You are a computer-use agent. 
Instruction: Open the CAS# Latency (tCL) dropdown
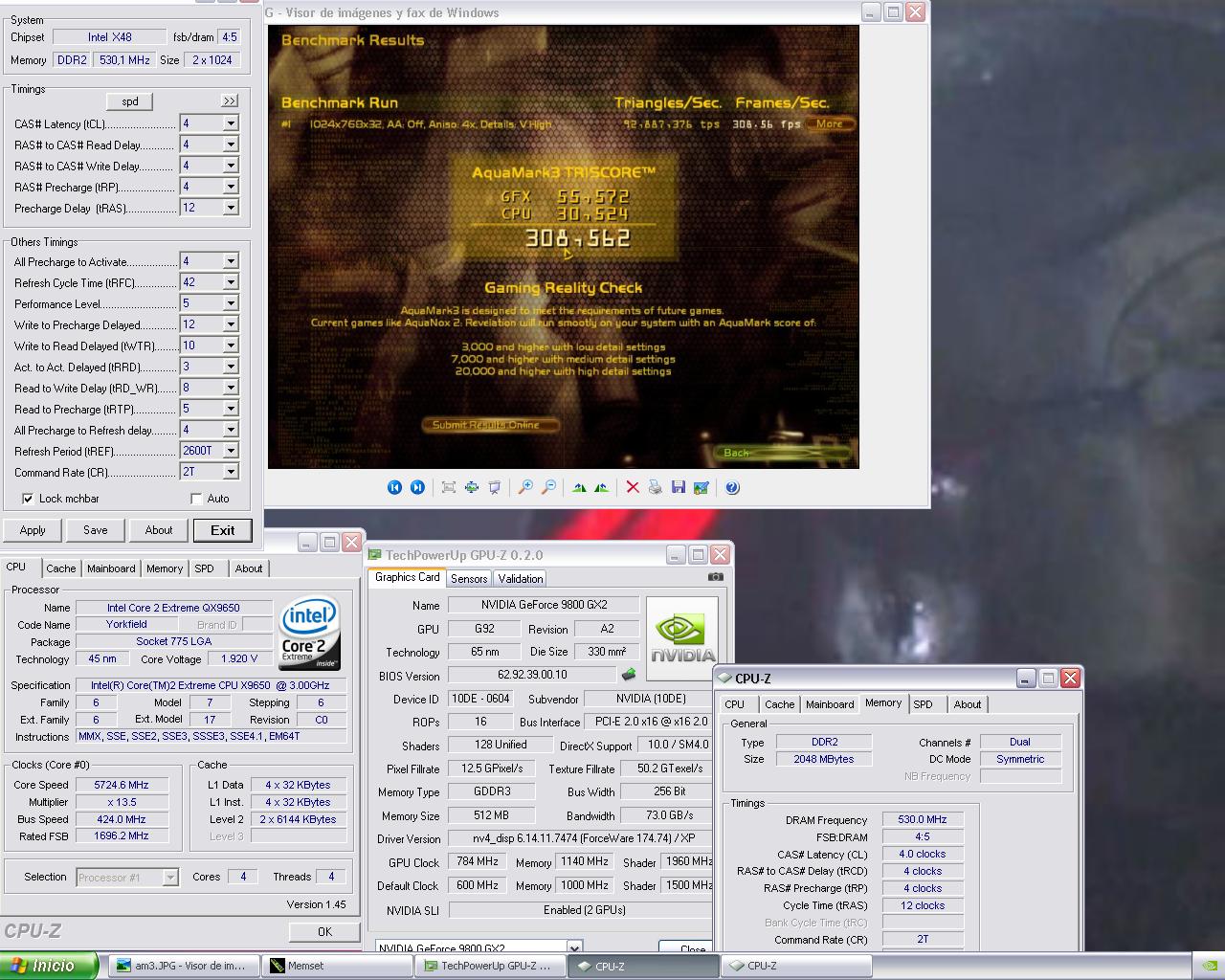tap(231, 123)
